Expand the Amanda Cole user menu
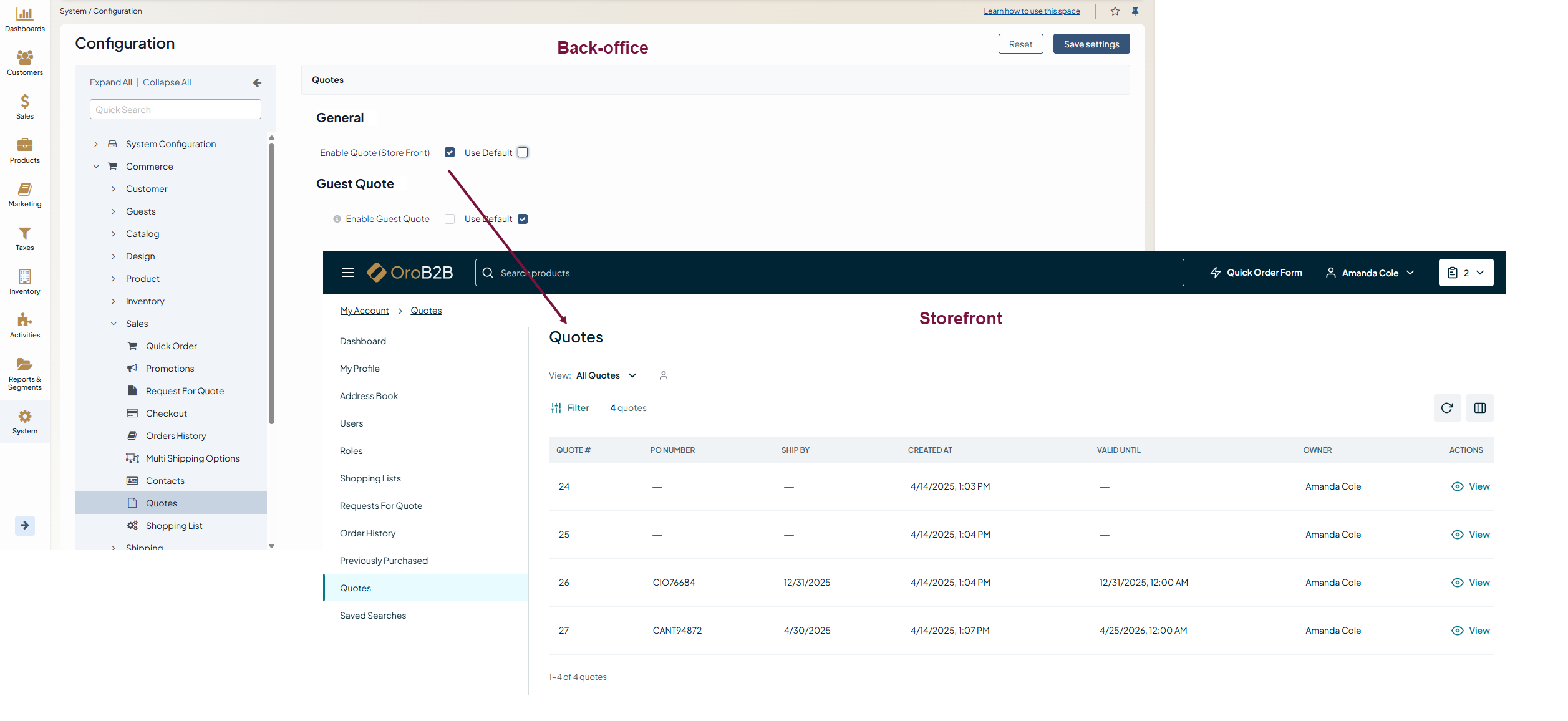 coord(1370,273)
